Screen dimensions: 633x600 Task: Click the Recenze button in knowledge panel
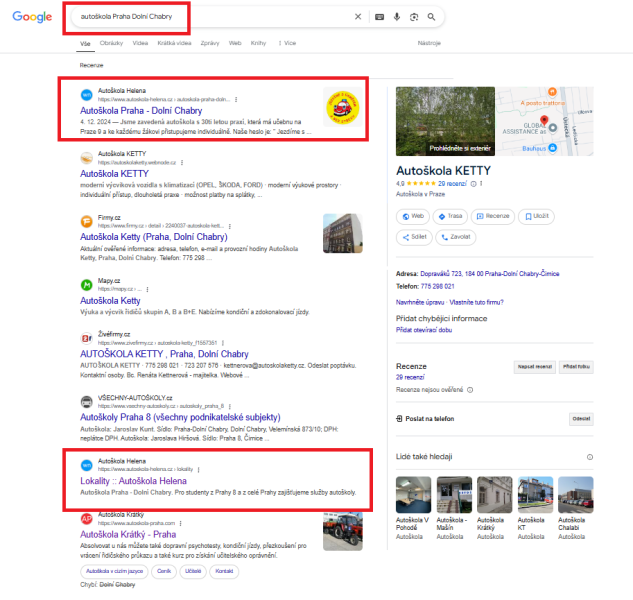pos(493,216)
